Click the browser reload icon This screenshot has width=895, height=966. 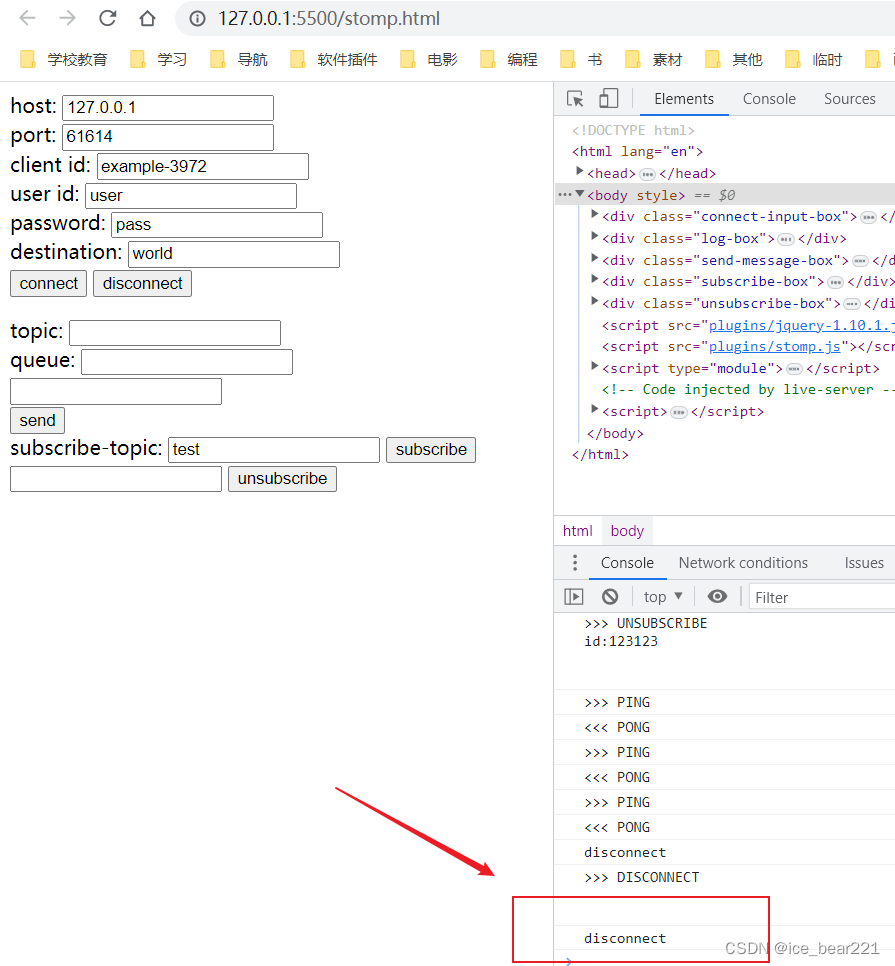coord(108,18)
